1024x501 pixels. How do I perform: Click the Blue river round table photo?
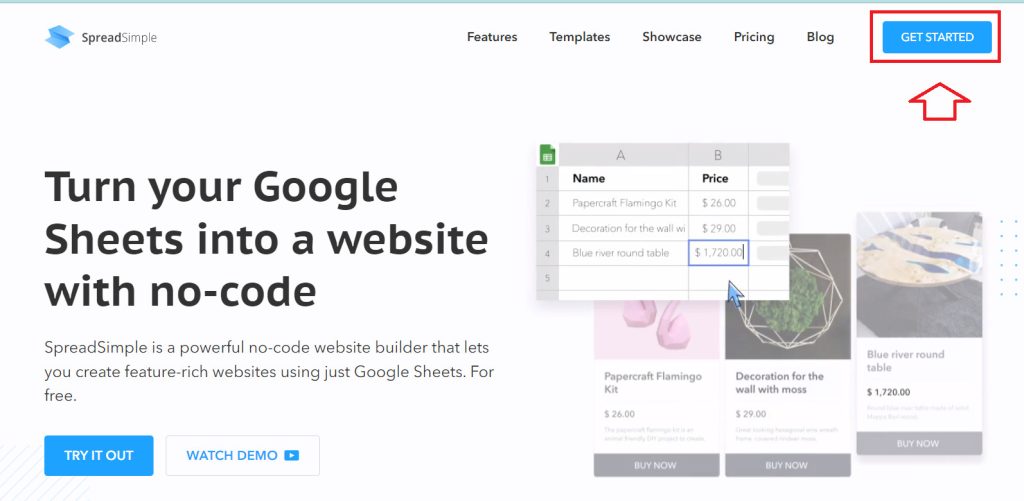tap(919, 275)
